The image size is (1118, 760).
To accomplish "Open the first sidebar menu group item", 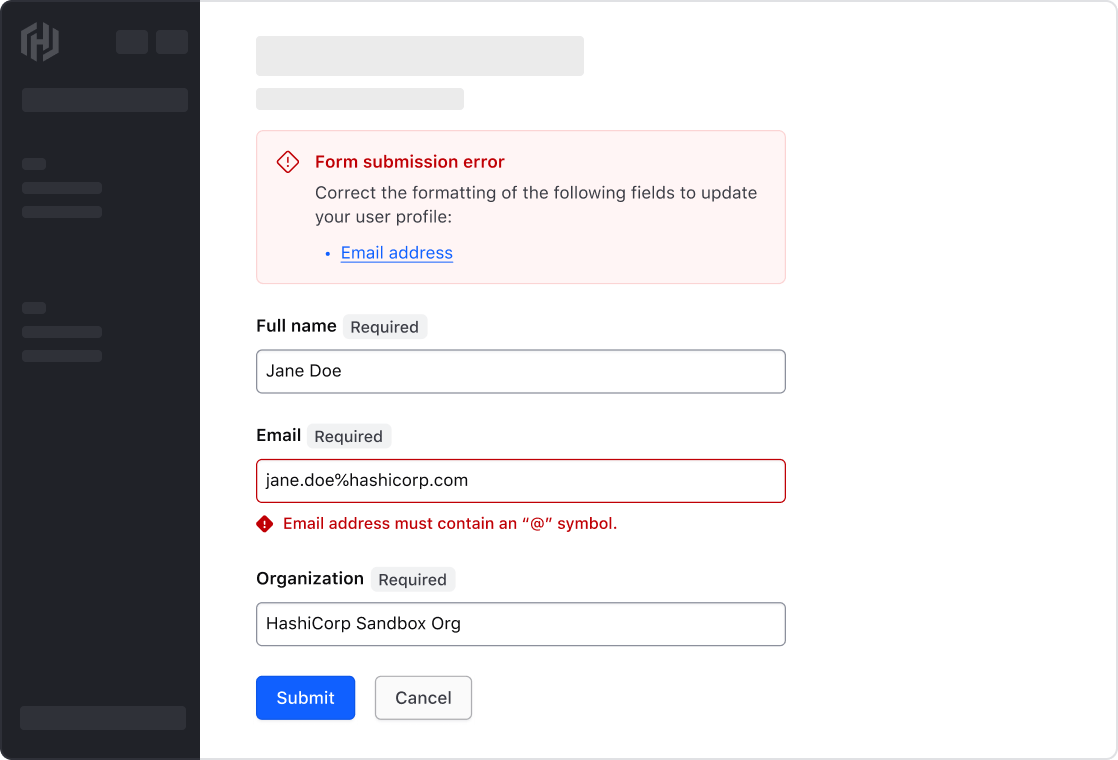I will [x=61, y=188].
